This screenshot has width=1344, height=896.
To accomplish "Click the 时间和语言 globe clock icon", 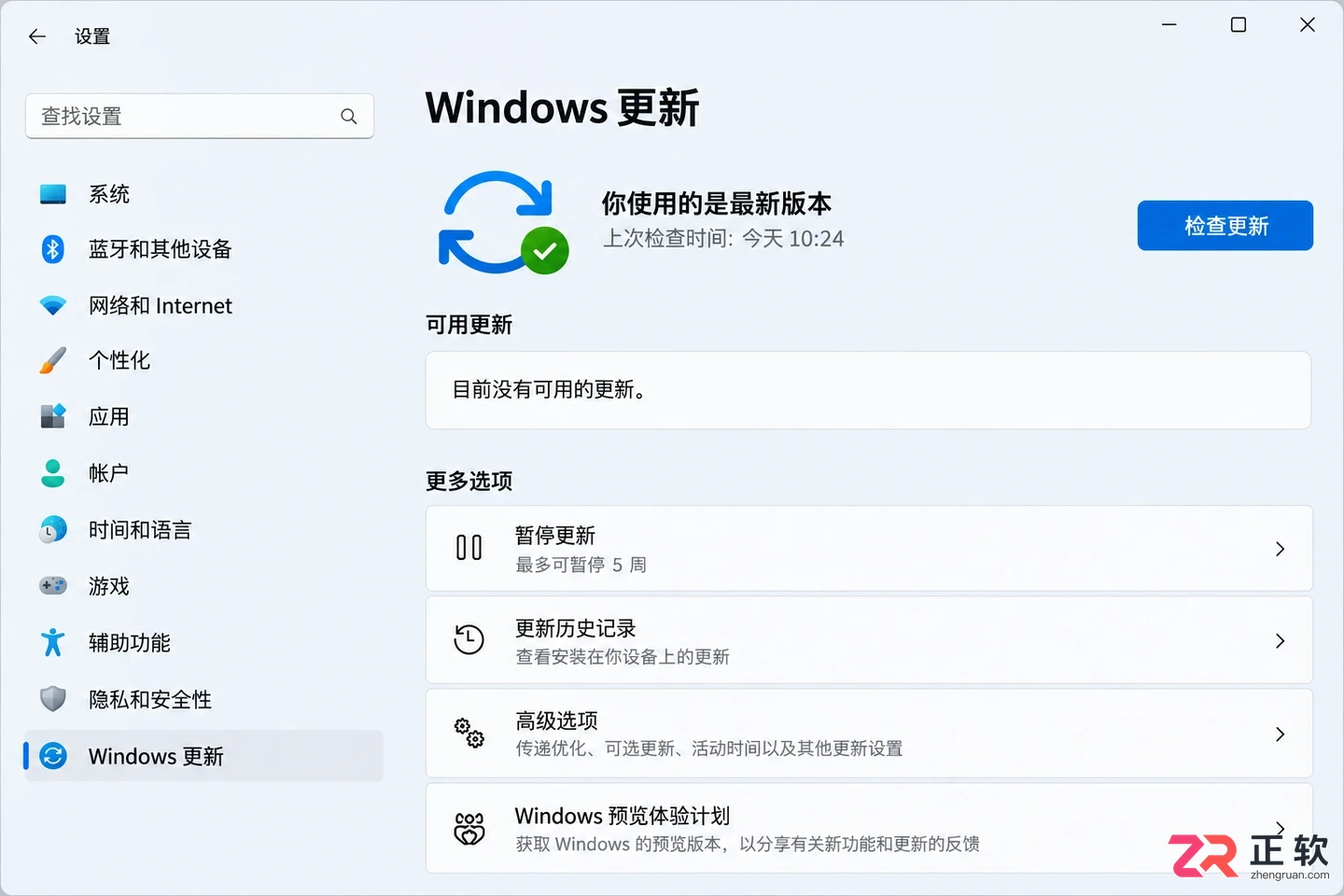I will [x=53, y=529].
